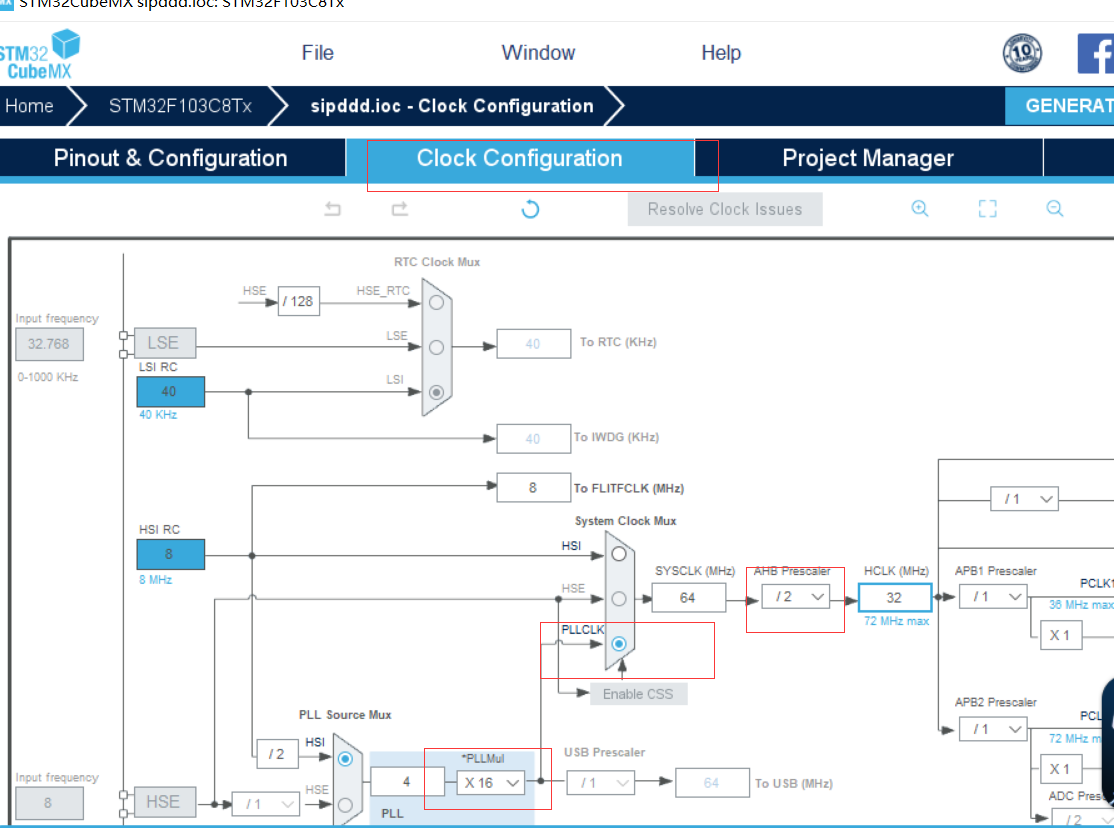The image size is (1114, 828).
Task: Go to Home breadcrumb
Action: click(x=29, y=106)
